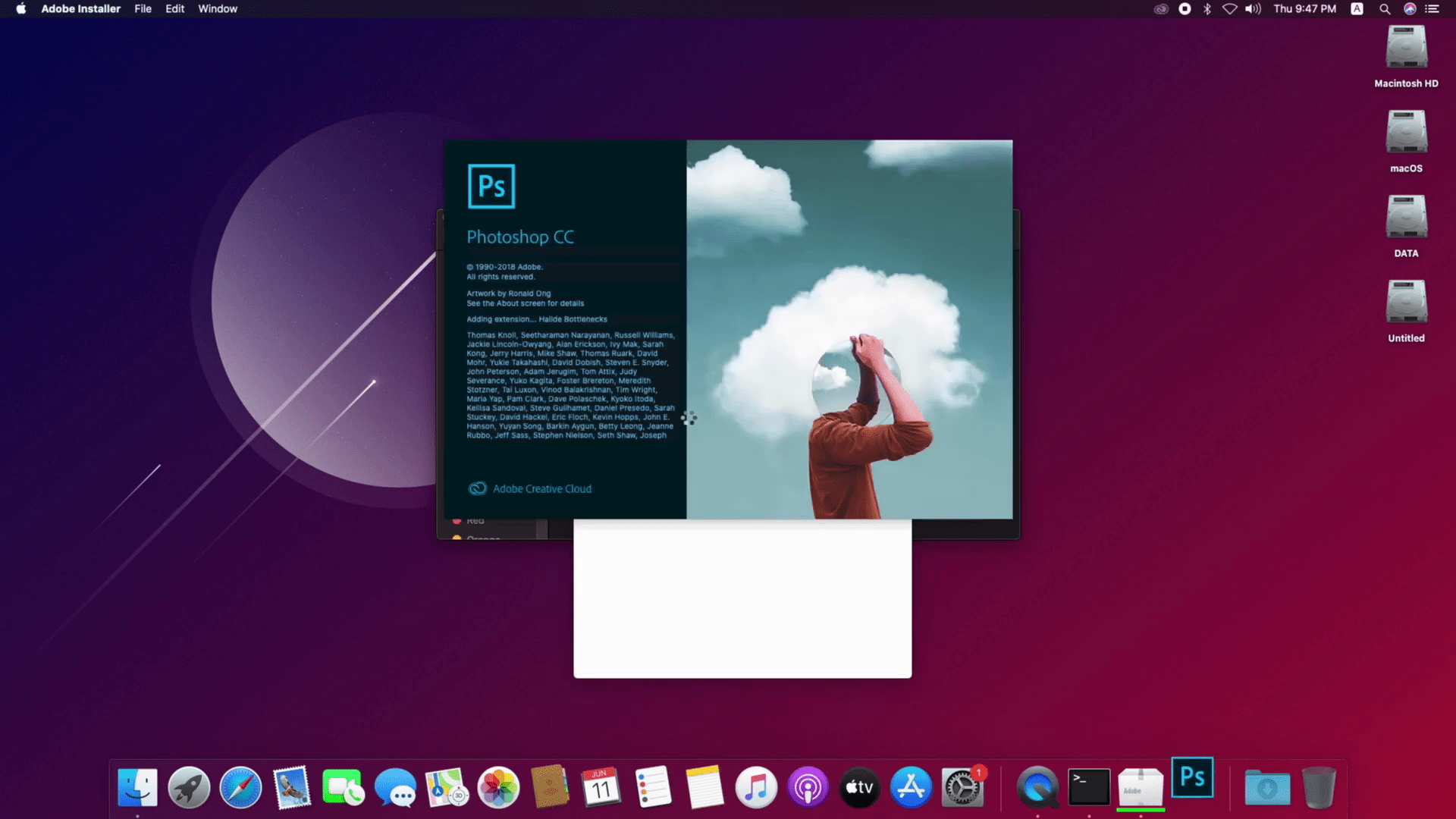The width and height of the screenshot is (1456, 819).
Task: Open App Store from the Dock
Action: [x=911, y=787]
